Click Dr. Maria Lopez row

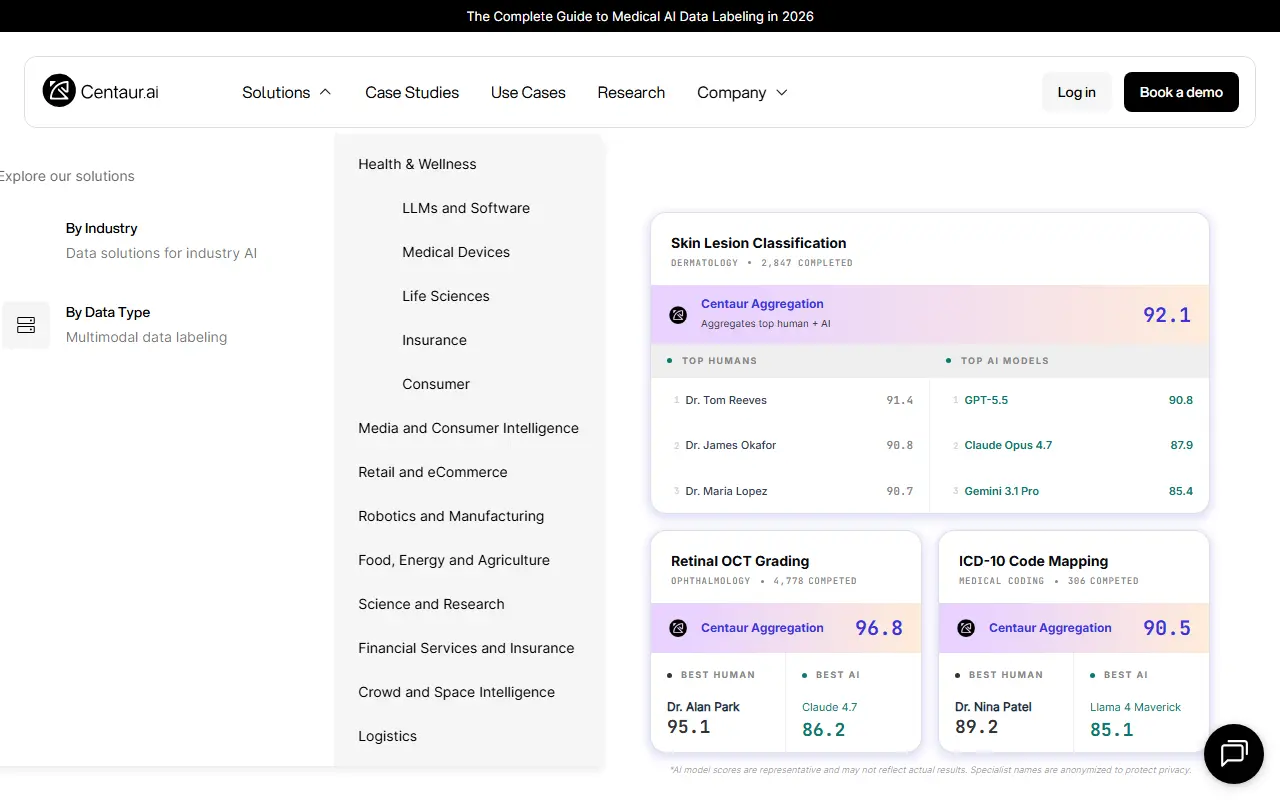tap(790, 491)
